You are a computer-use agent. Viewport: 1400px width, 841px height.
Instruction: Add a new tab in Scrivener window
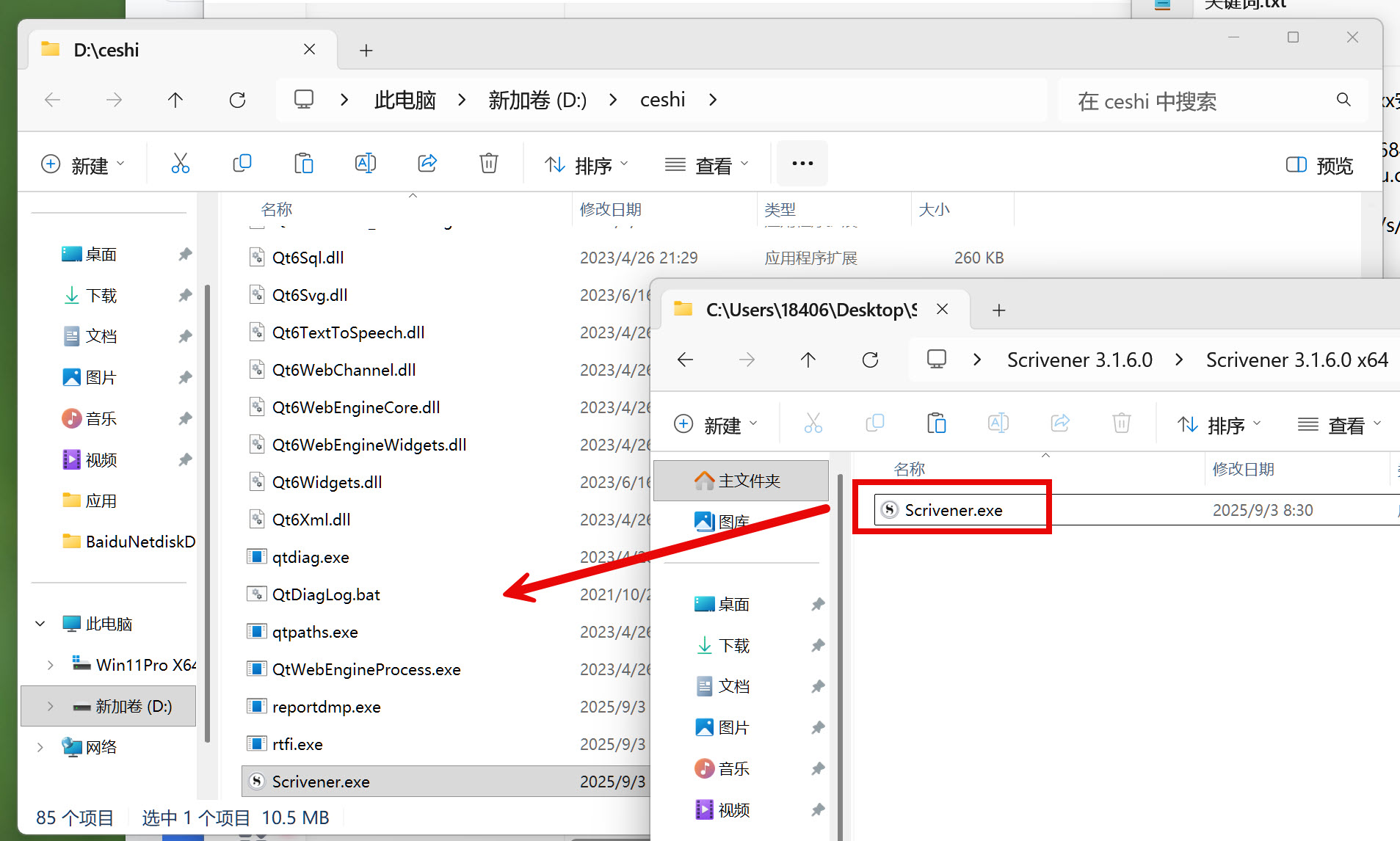pos(998,310)
